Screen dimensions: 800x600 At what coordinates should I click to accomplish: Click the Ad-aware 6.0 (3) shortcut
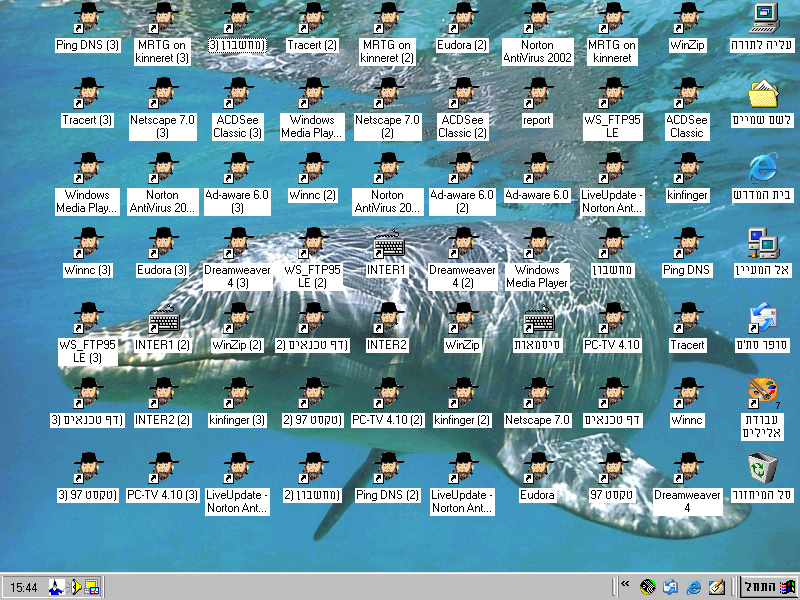pos(238,184)
